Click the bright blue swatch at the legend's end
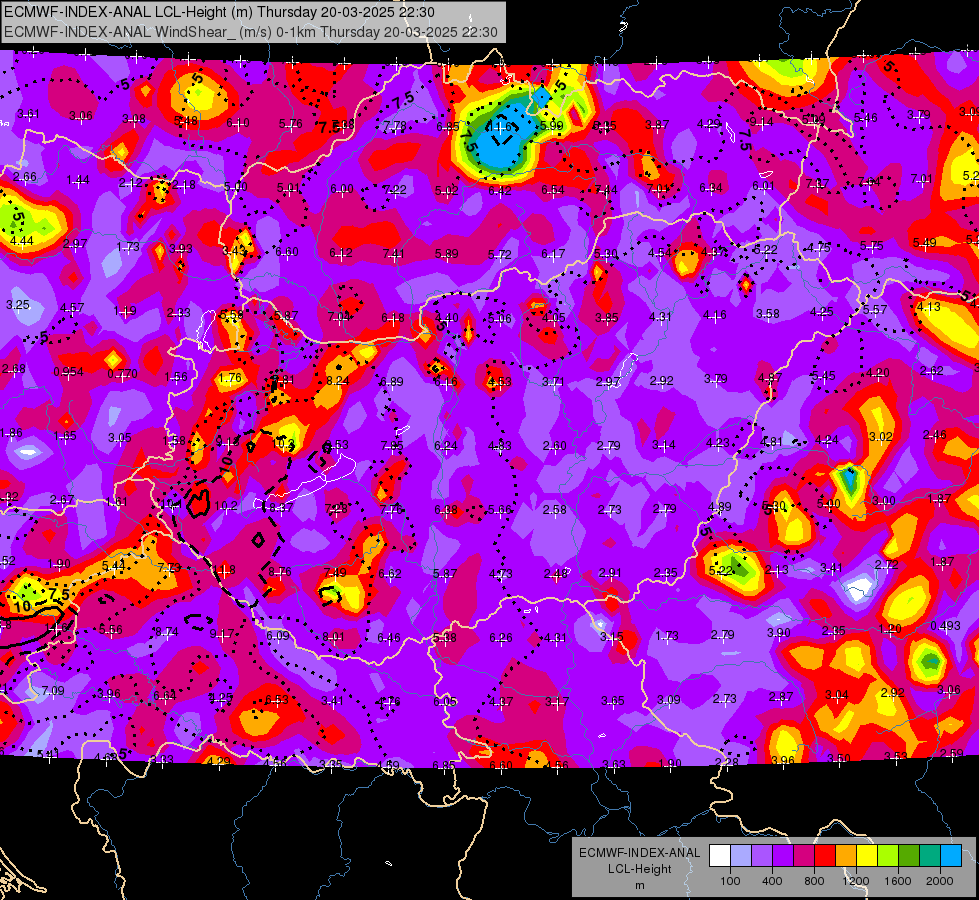 (951, 856)
